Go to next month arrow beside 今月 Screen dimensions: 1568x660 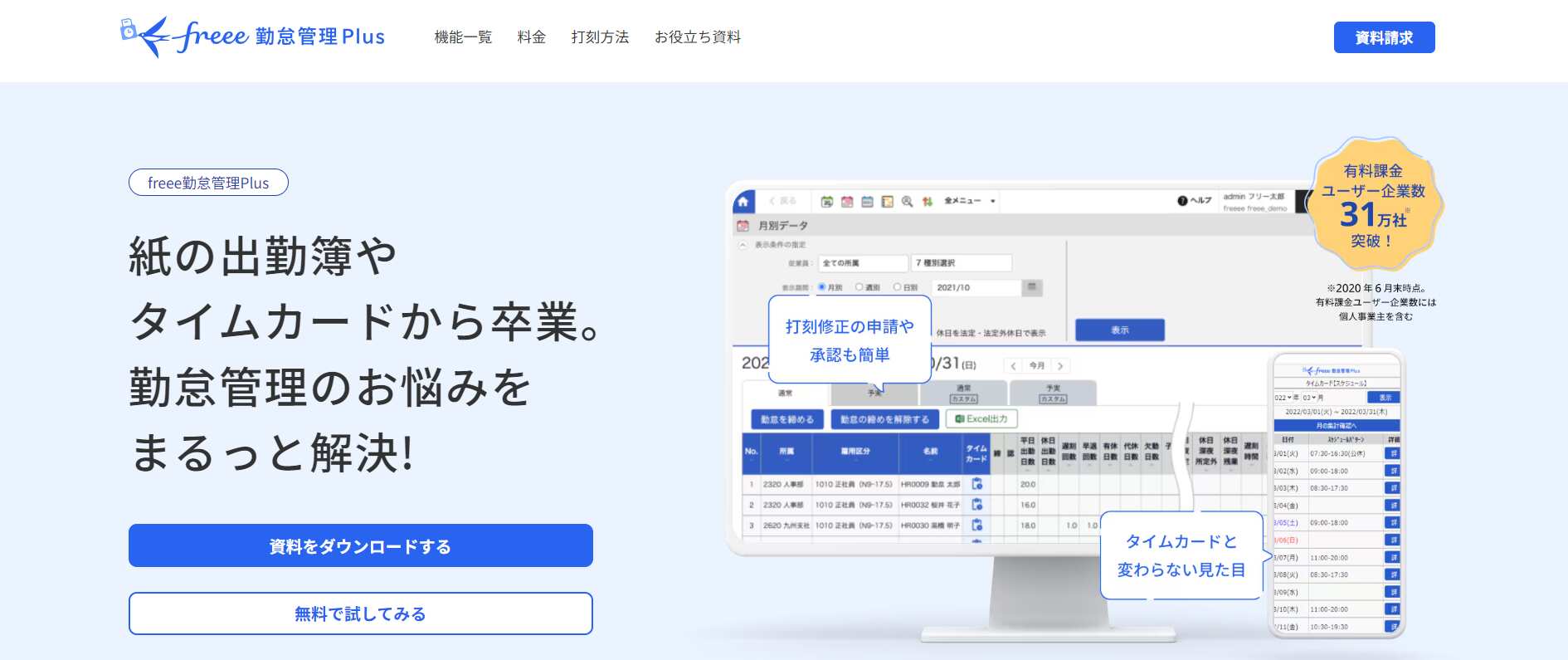[1060, 365]
